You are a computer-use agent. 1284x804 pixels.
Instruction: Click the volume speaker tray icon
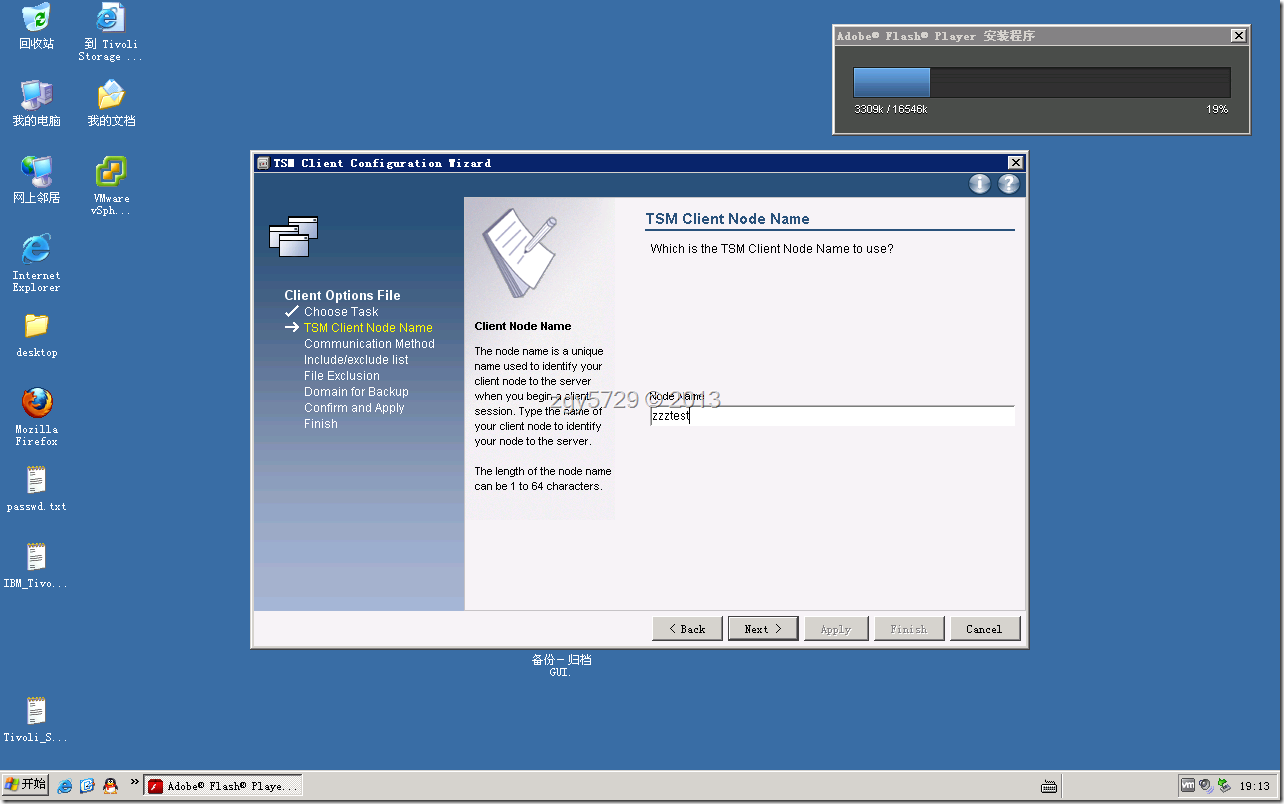[1206, 786]
